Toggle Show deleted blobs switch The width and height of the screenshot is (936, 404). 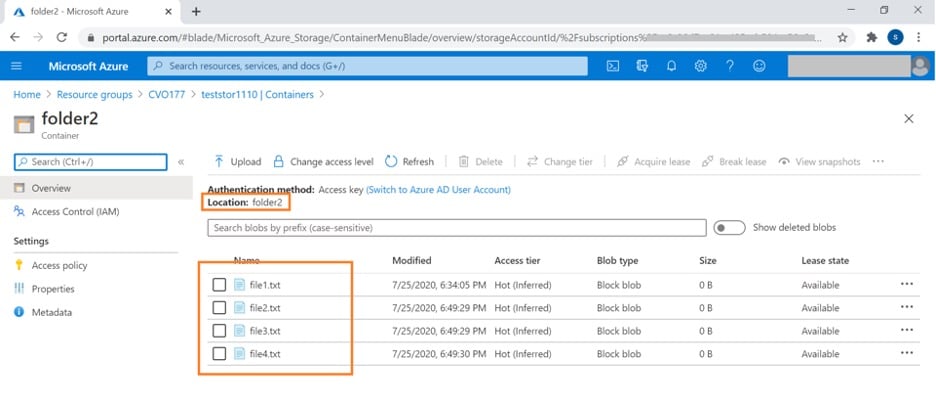(x=729, y=228)
